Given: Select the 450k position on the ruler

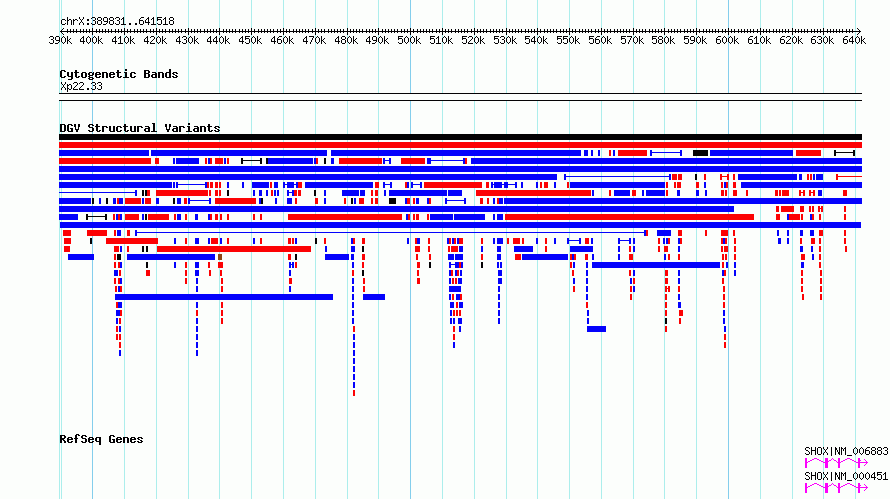Looking at the screenshot, I should 250,40.
